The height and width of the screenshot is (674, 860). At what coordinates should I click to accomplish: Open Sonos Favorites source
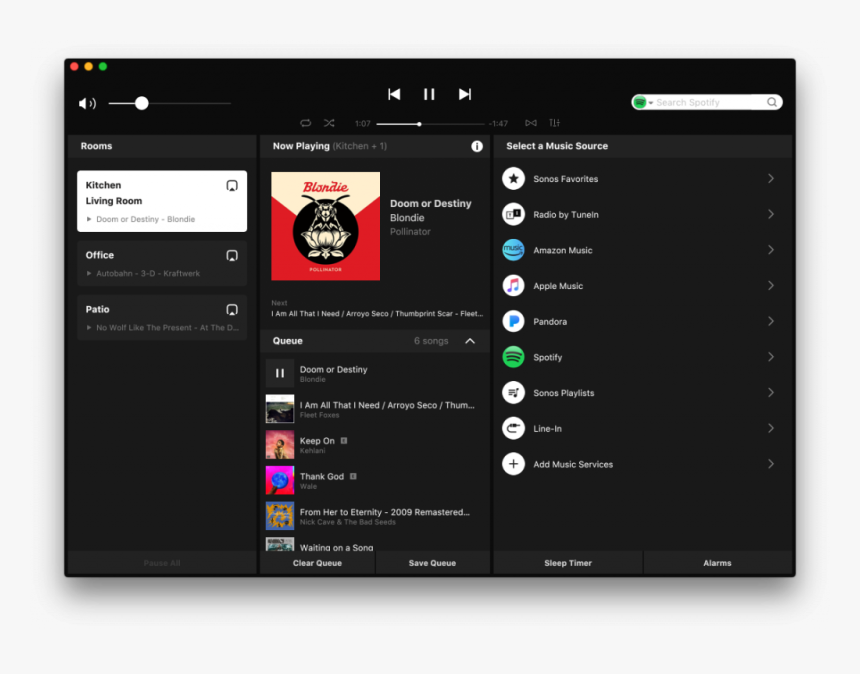pyautogui.click(x=642, y=179)
